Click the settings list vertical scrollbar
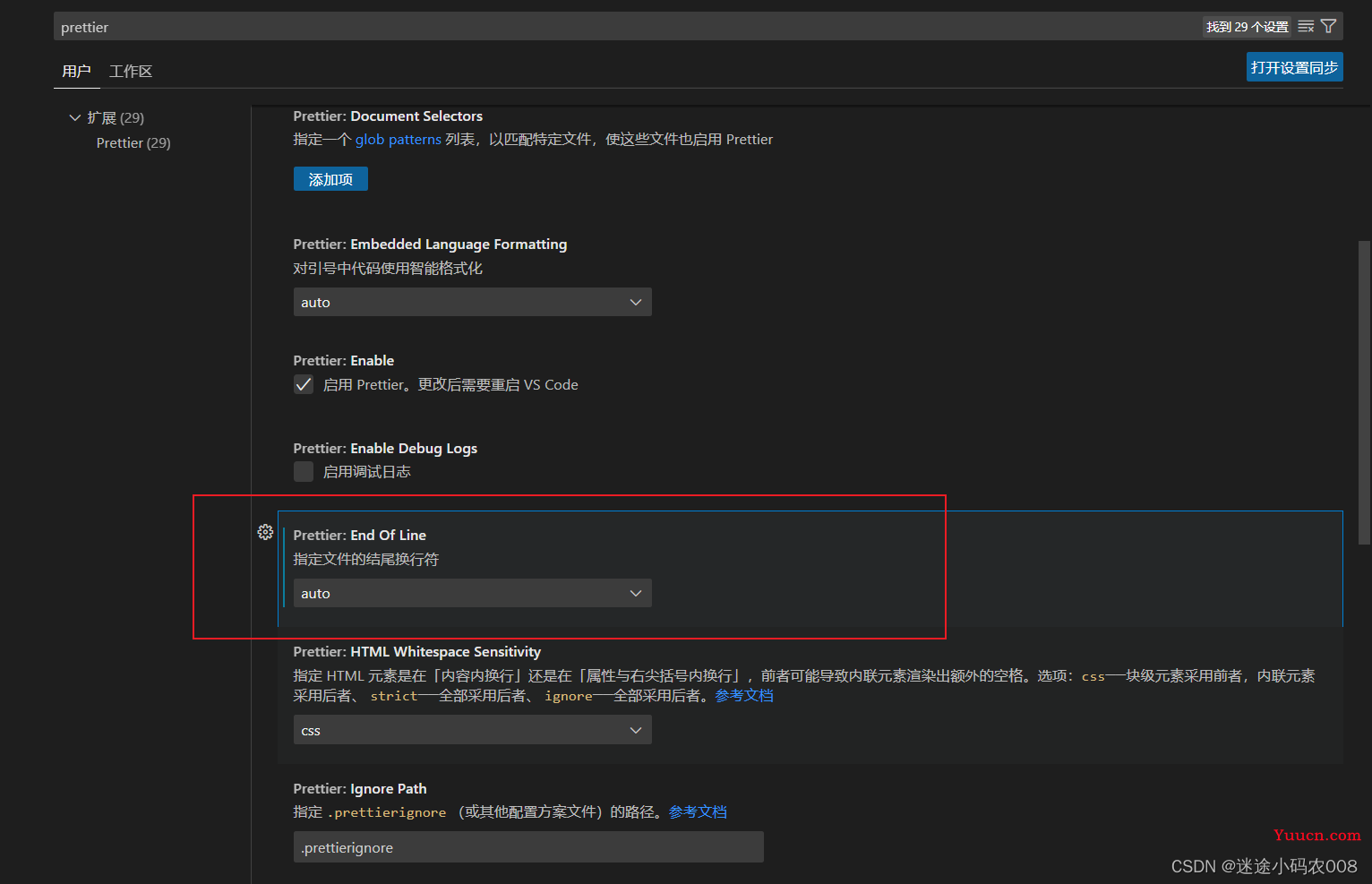This screenshot has width=1372, height=884. (x=1364, y=392)
